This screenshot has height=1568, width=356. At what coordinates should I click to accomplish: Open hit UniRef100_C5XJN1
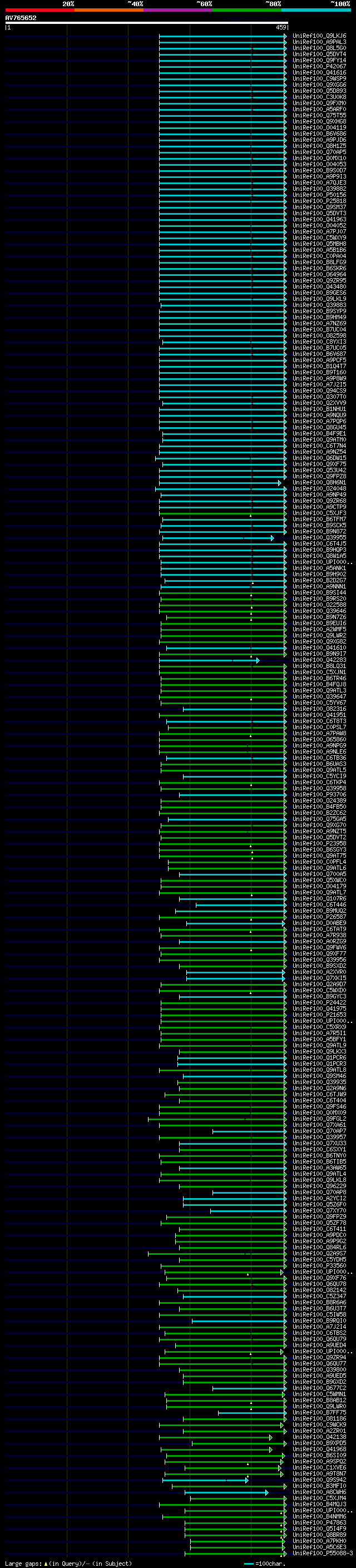click(x=319, y=672)
